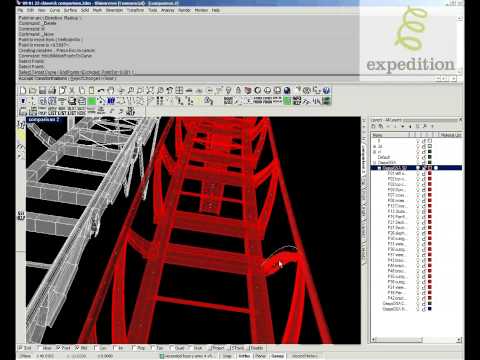This screenshot has height=360, width=480.
Task: Select the Default layer row
Action: point(416,157)
